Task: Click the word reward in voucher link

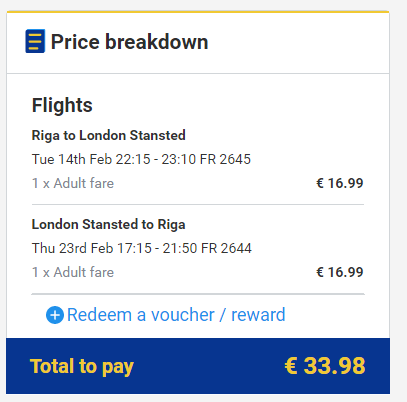Action: pyautogui.click(x=258, y=315)
